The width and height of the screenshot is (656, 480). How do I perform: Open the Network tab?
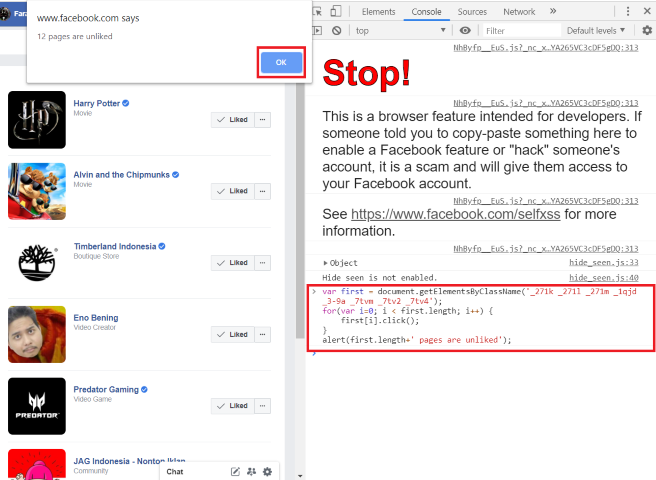tap(519, 12)
